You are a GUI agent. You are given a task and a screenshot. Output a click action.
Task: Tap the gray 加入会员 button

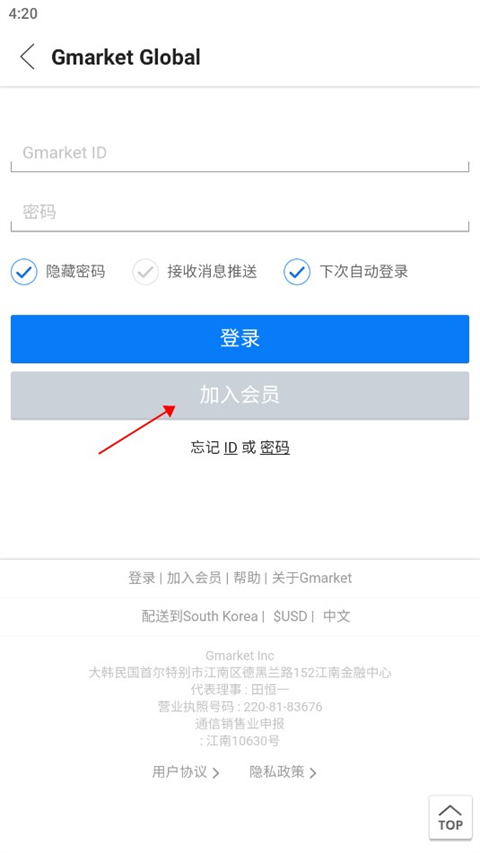[239, 395]
